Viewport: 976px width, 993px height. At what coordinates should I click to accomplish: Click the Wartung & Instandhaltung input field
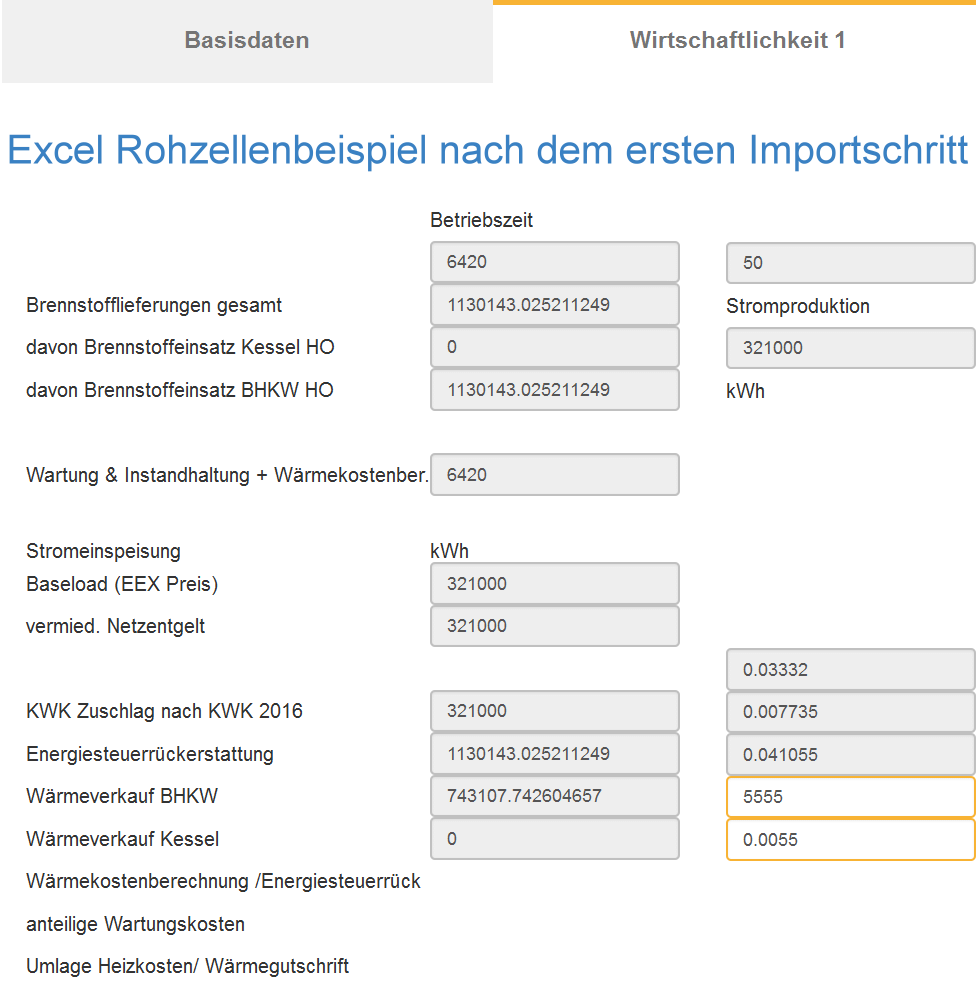[x=554, y=475]
